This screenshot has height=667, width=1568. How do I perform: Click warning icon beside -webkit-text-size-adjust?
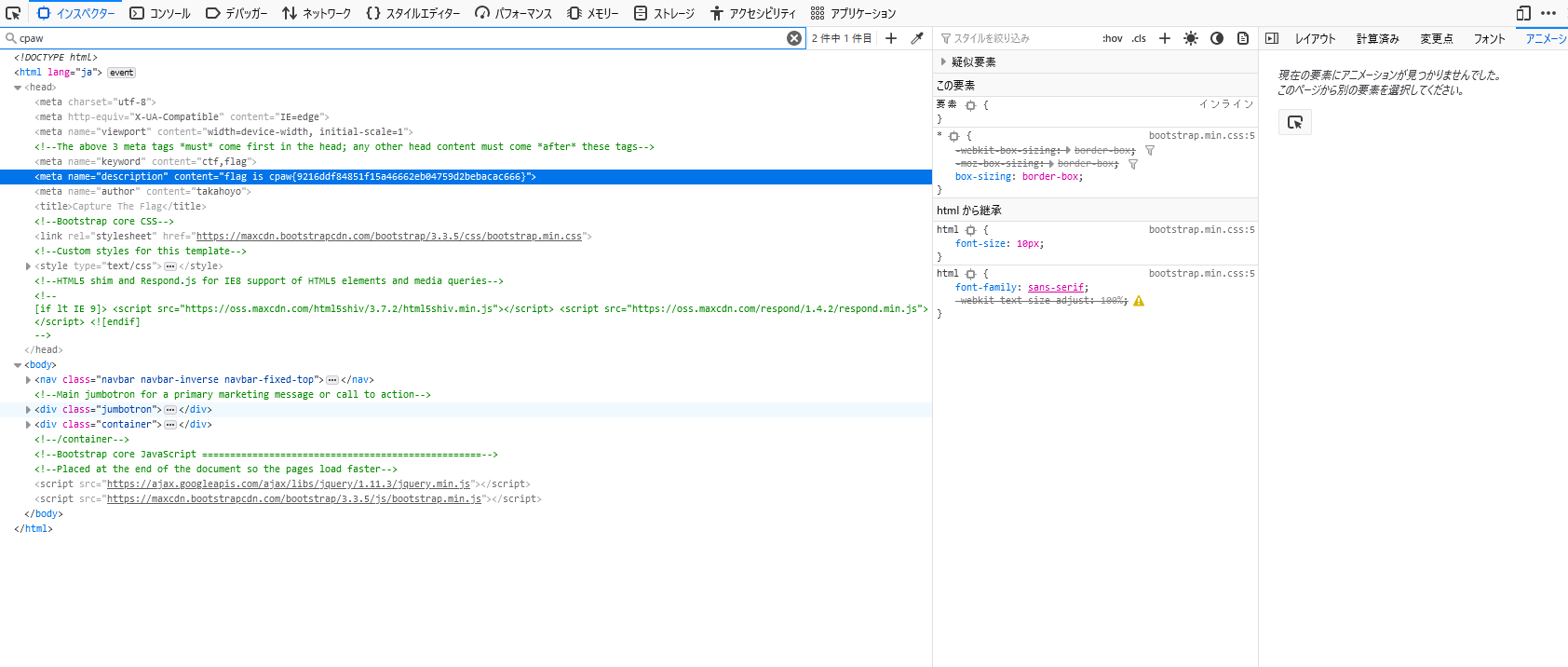coord(1139,301)
